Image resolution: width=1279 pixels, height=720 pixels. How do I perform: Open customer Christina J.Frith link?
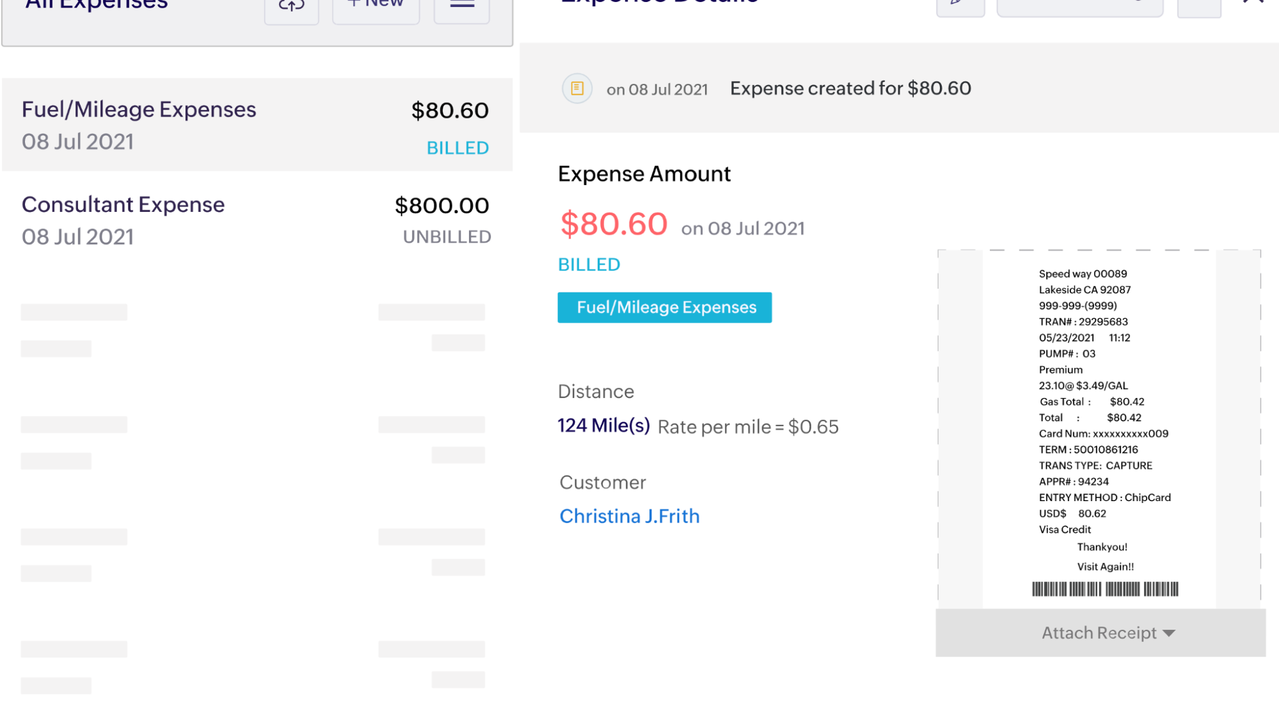click(629, 516)
